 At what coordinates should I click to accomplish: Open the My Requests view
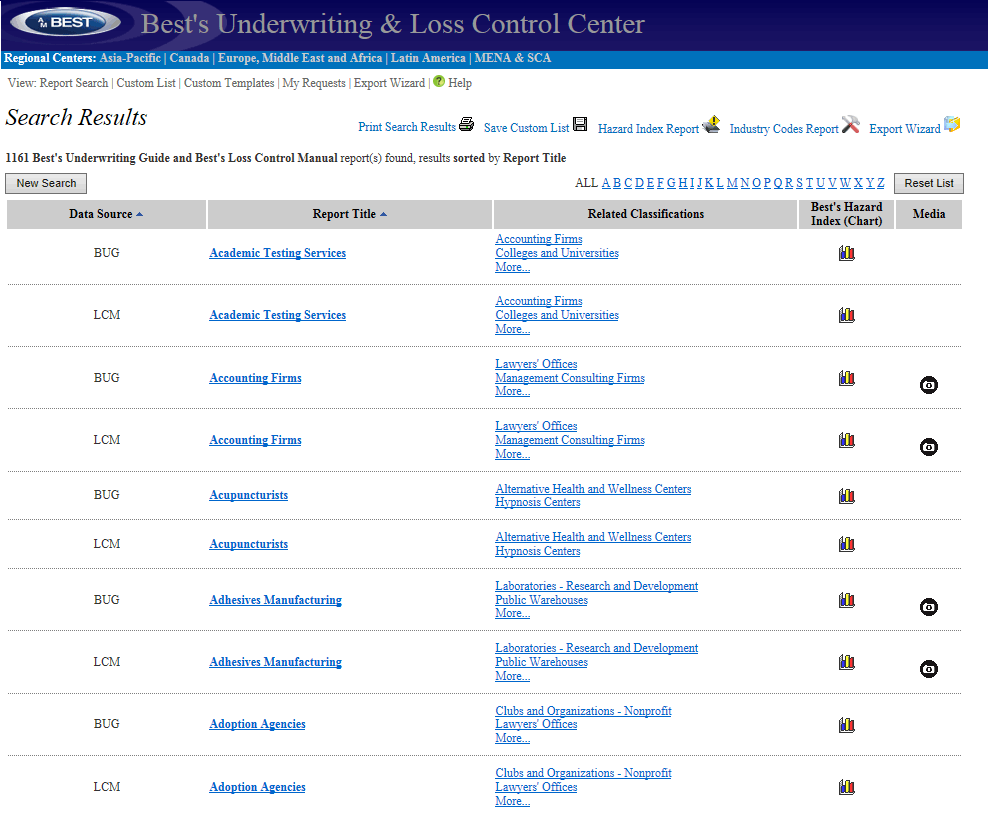point(314,83)
